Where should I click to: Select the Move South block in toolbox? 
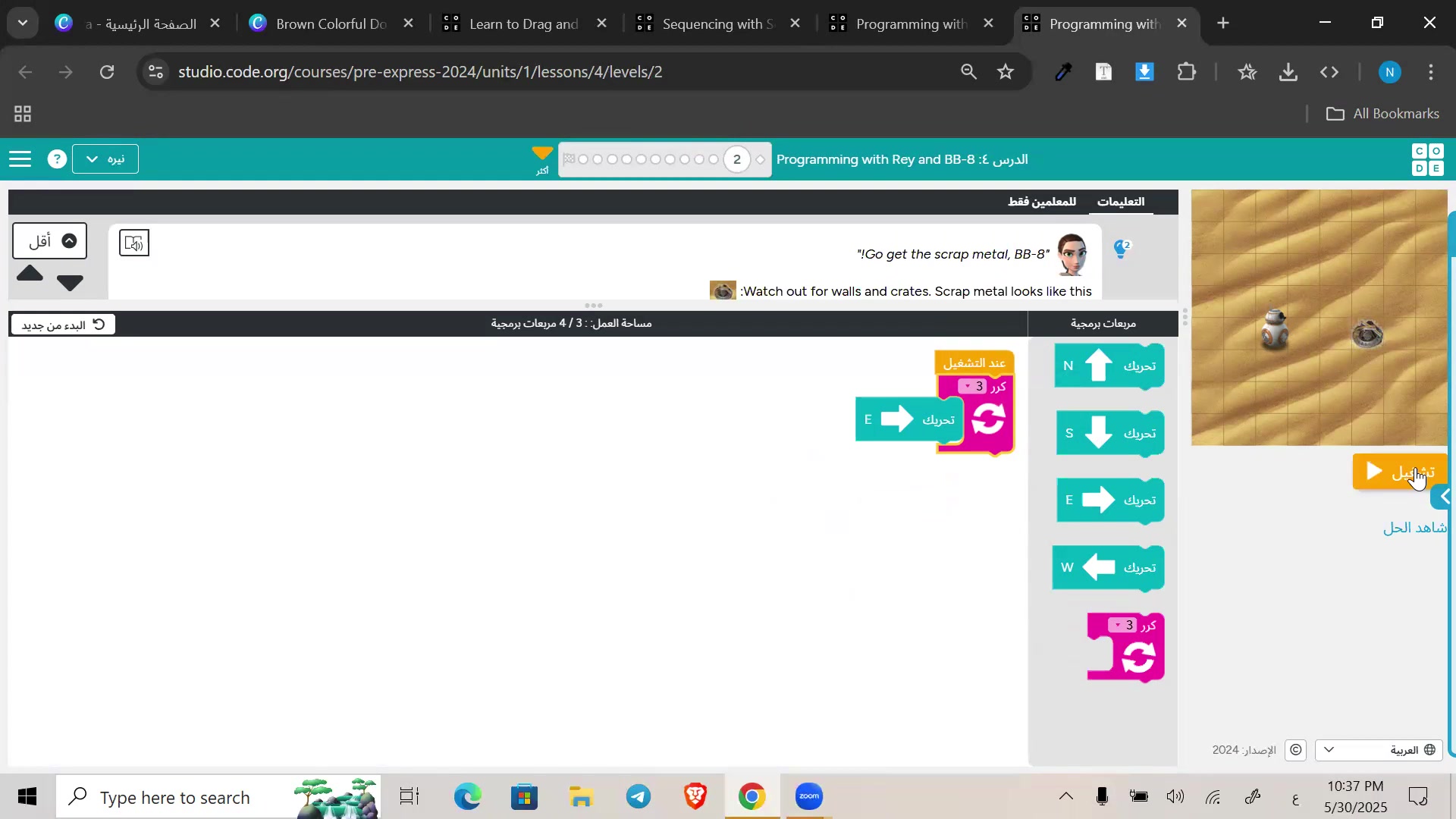(1110, 434)
